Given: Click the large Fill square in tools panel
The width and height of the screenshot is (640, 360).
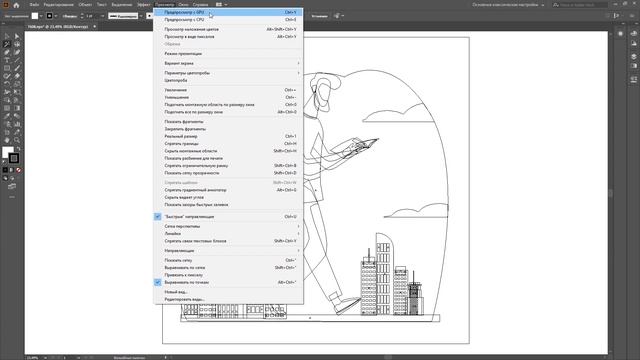Looking at the screenshot, I should tap(8, 152).
